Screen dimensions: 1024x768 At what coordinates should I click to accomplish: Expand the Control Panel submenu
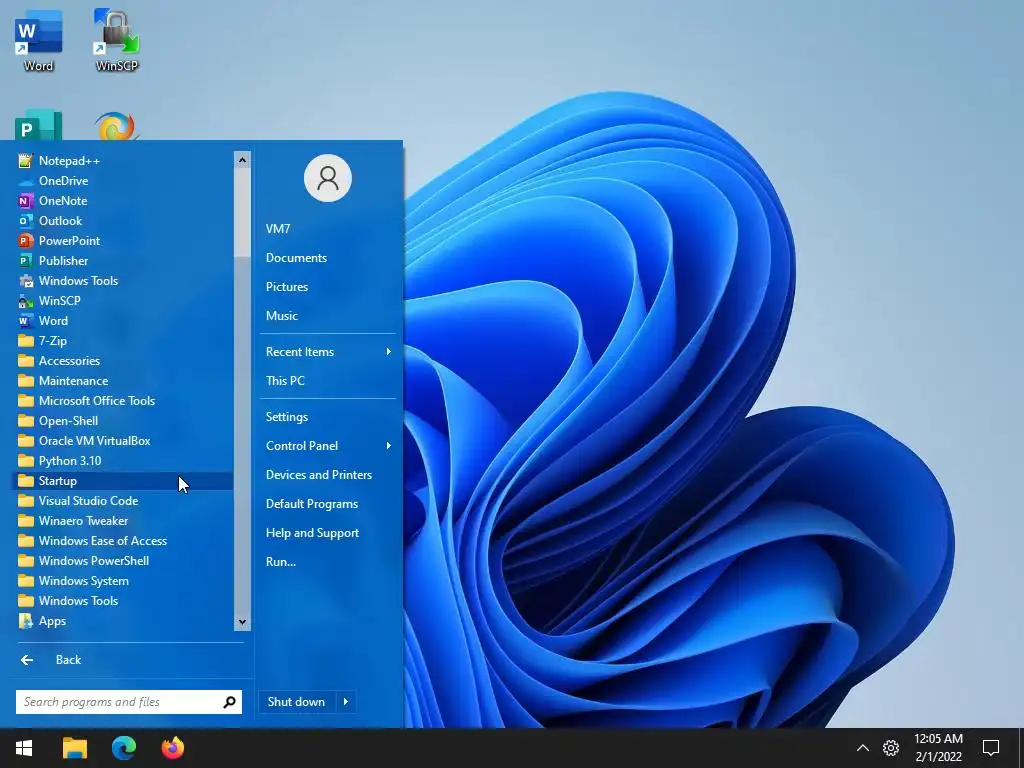point(328,445)
